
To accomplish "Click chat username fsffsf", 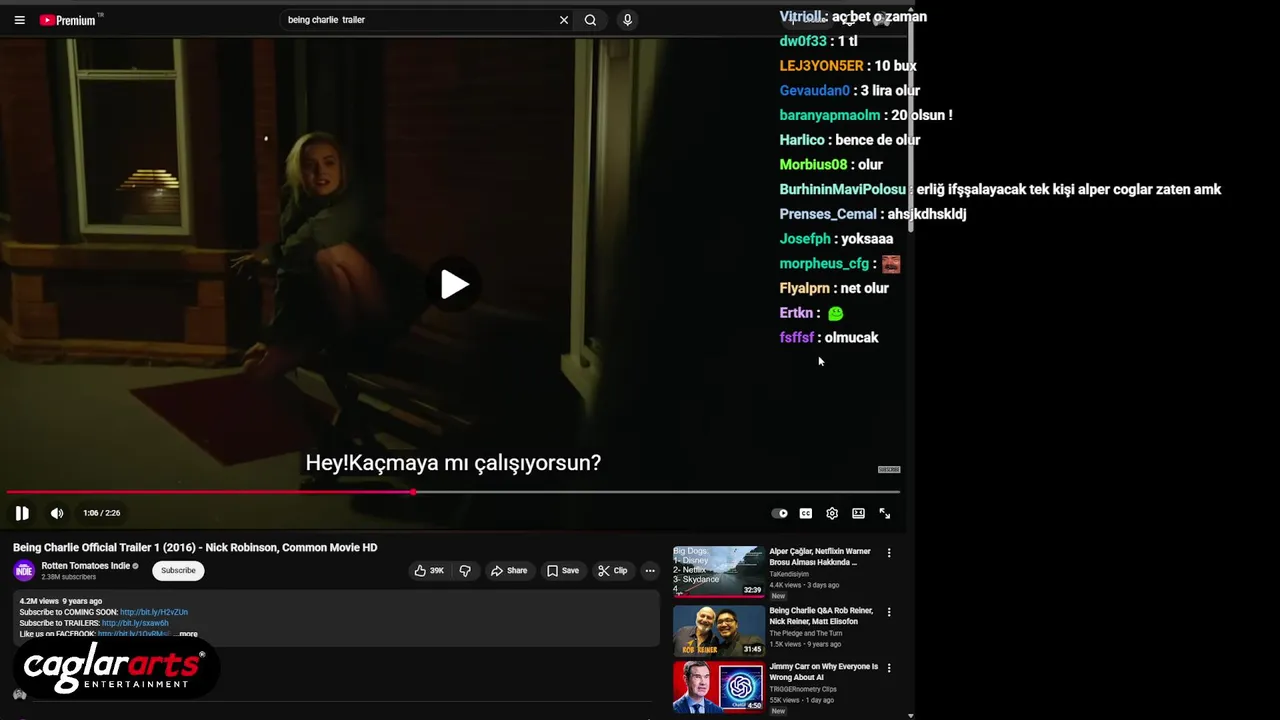I will pyautogui.click(x=797, y=338).
